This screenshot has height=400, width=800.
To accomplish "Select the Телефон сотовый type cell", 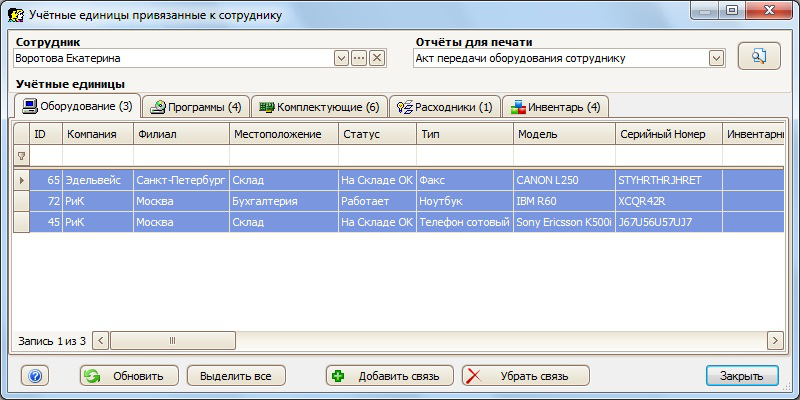I will [465, 222].
